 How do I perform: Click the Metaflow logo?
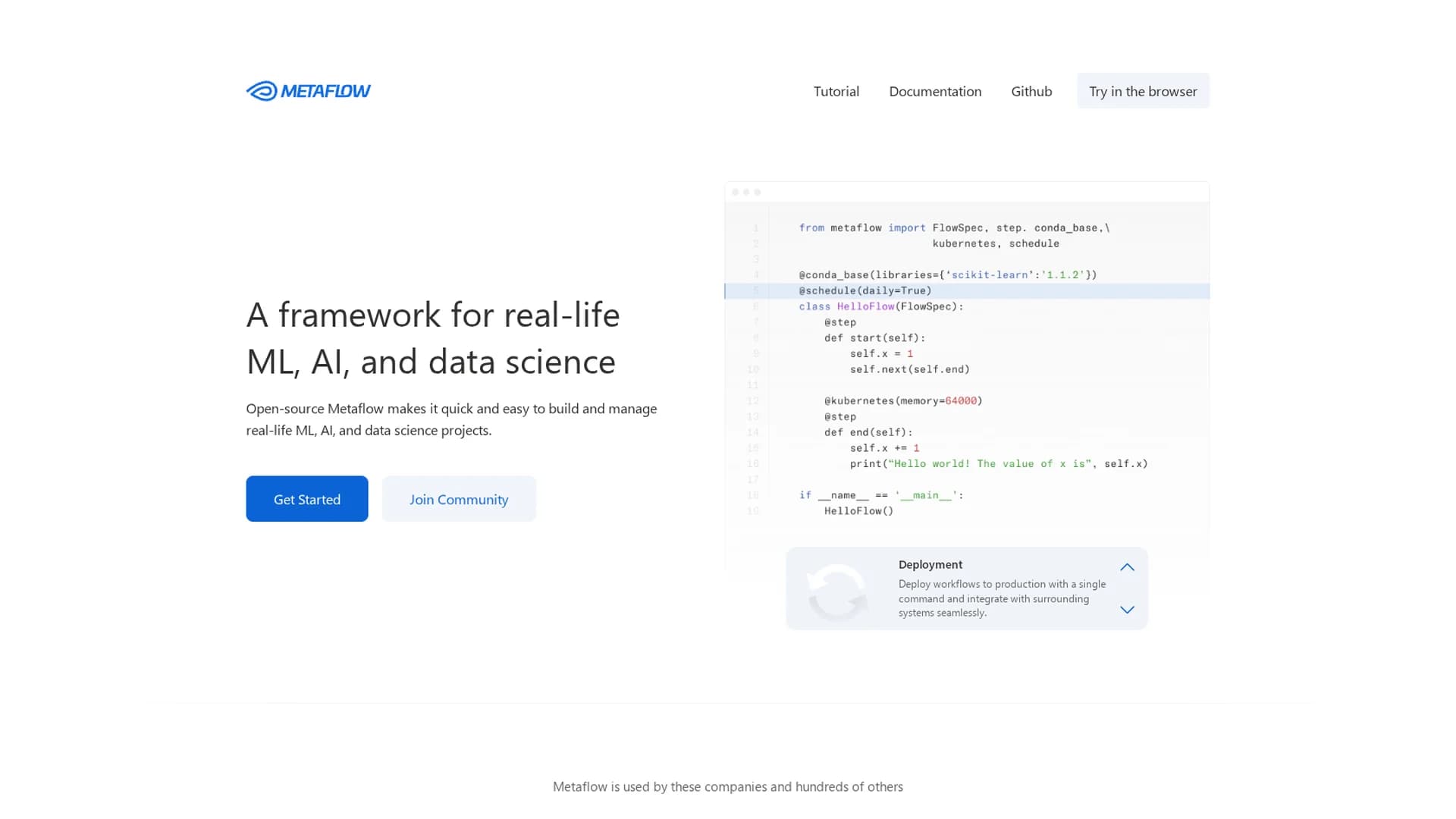[x=308, y=91]
